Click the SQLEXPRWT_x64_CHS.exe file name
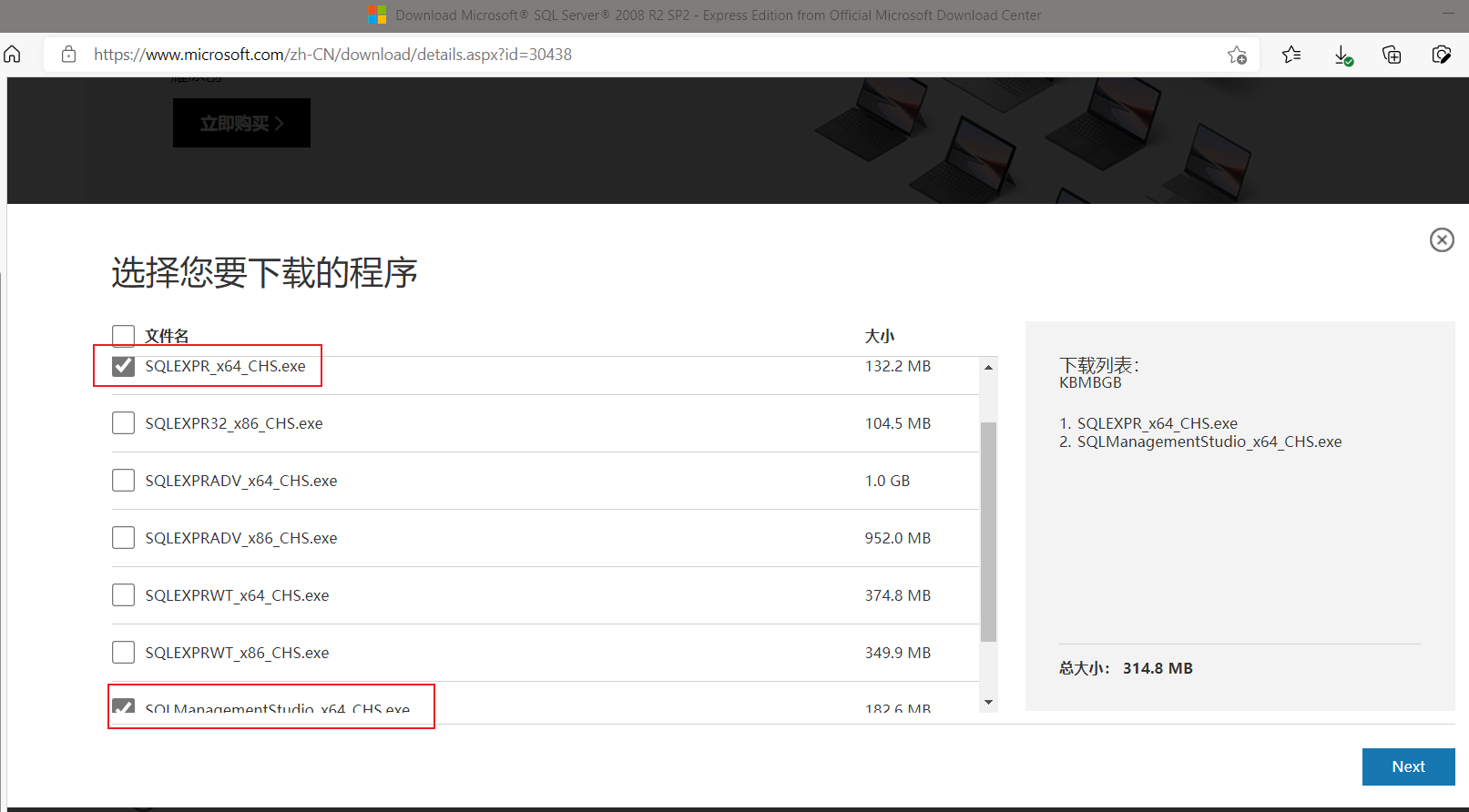The width and height of the screenshot is (1469, 812). (x=237, y=595)
